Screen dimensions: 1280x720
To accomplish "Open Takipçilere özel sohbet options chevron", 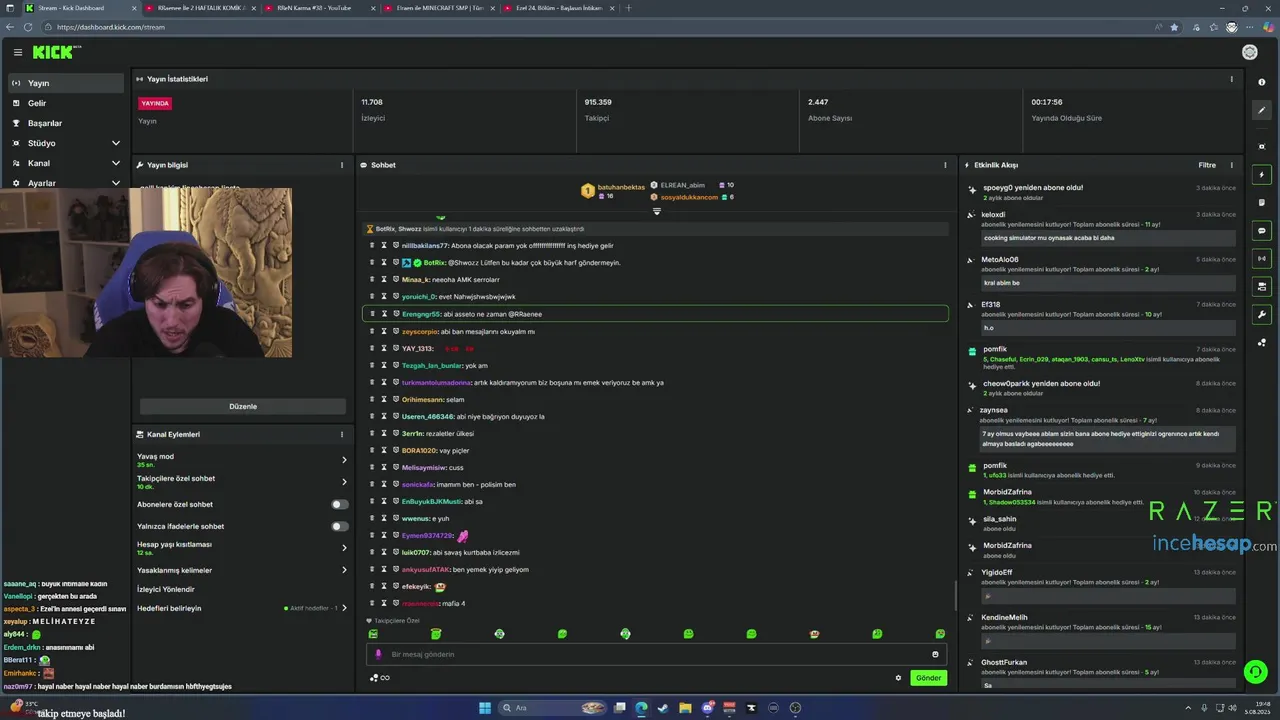I will coord(344,482).
